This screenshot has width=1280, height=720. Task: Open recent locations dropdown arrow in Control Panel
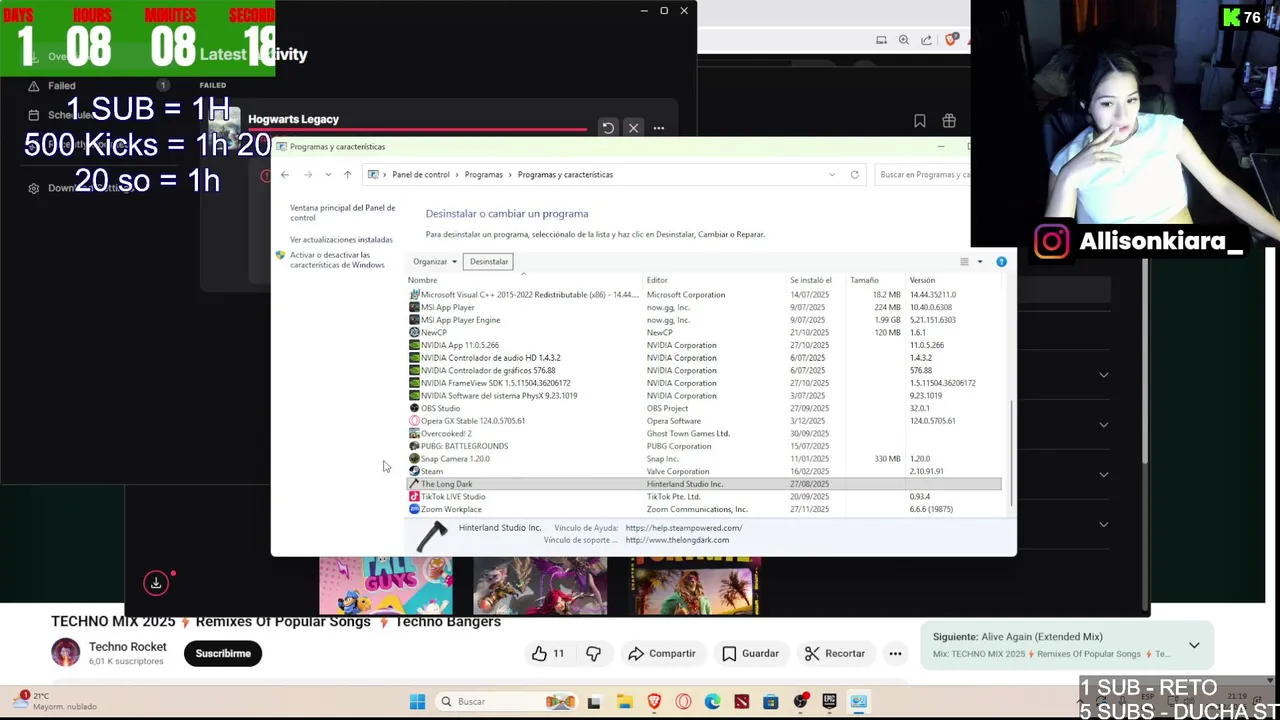coord(328,175)
